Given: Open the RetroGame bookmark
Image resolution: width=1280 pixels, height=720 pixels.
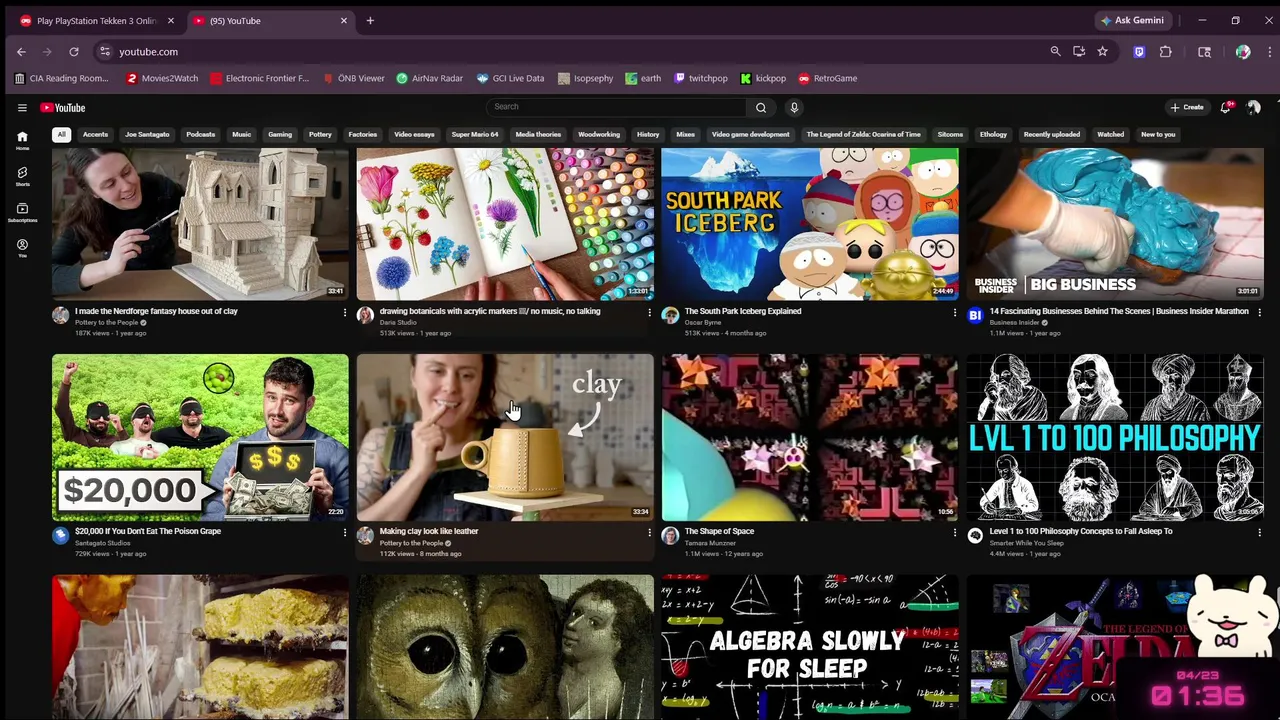Looking at the screenshot, I should point(827,78).
